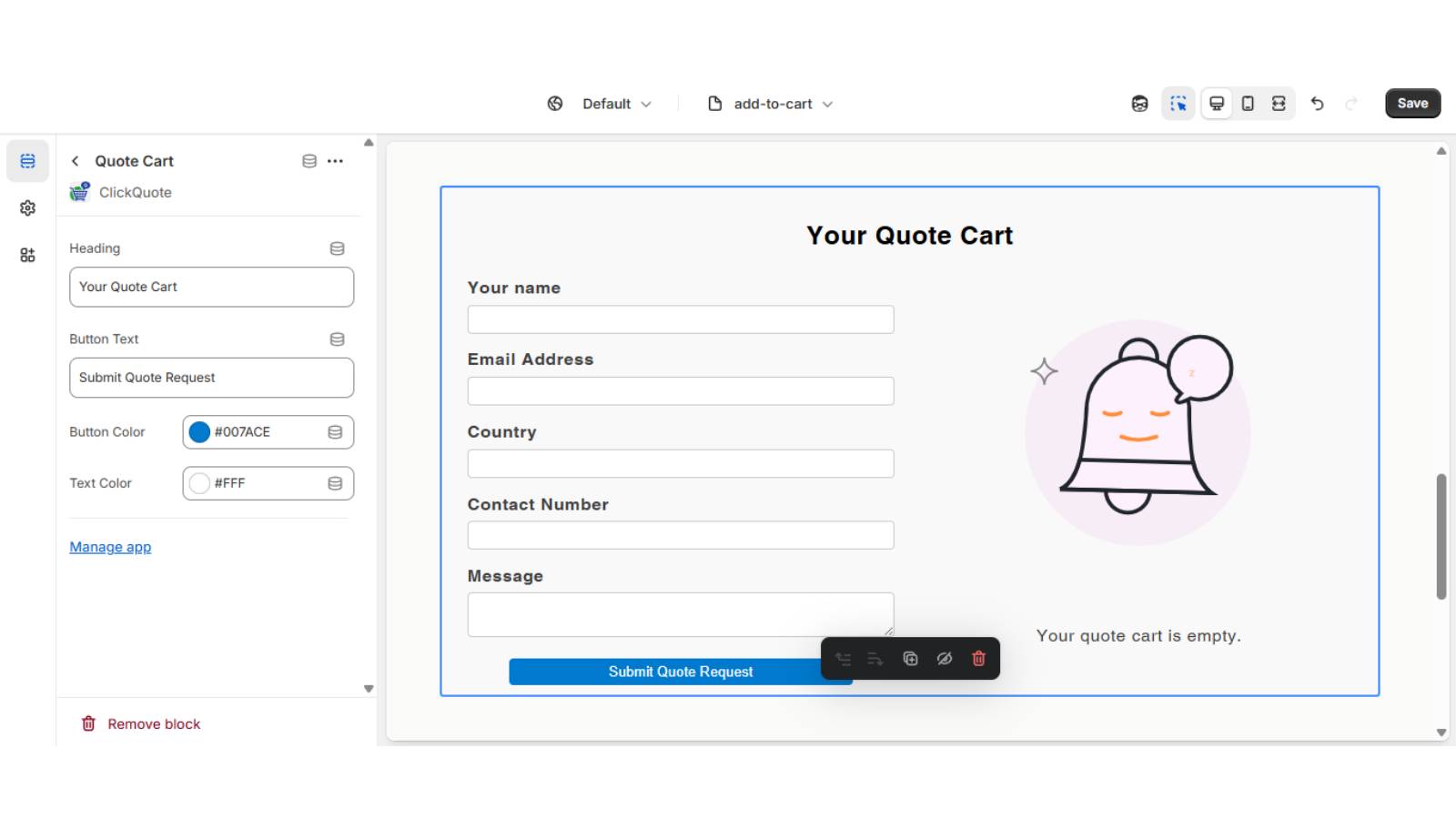Open the Default theme dropdown
1456x819 pixels.
coord(617,104)
